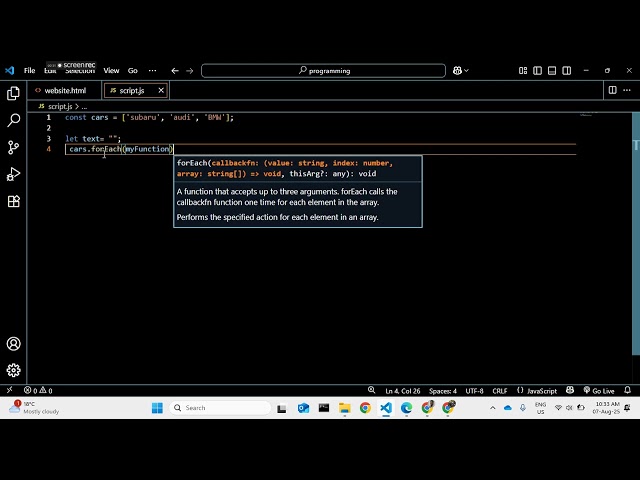
Task: Toggle the Primary Side Bar layout button
Action: (x=537, y=71)
